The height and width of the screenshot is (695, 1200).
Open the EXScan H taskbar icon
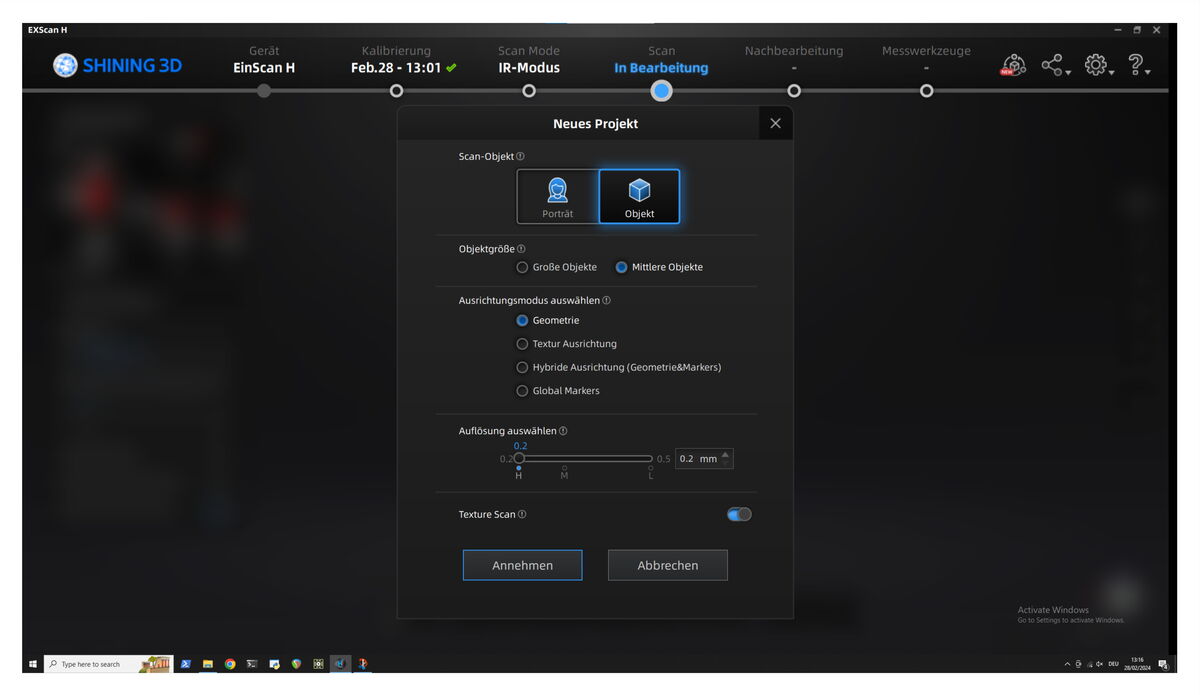[340, 664]
